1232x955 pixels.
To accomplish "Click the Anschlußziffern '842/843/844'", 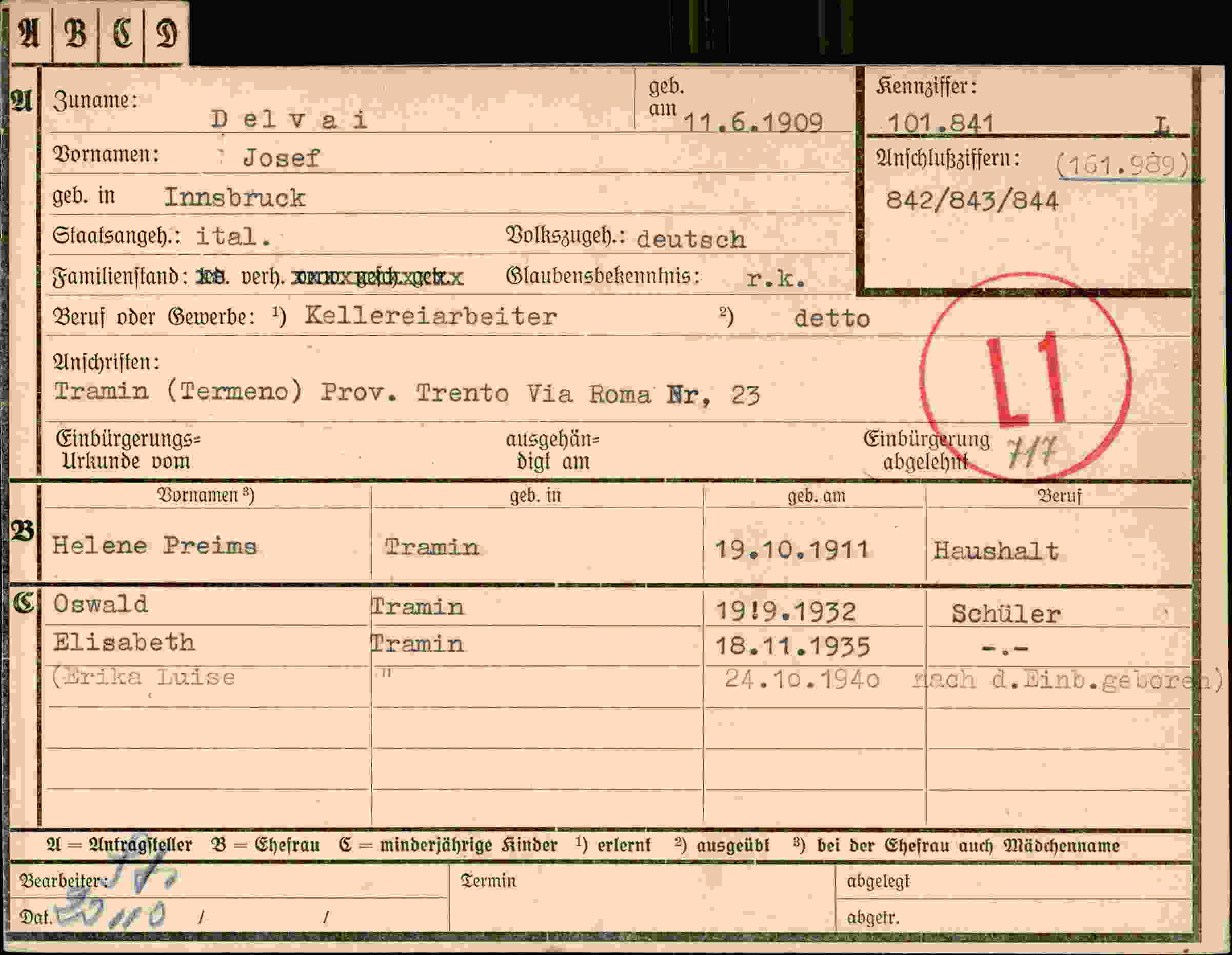I will pyautogui.click(x=972, y=201).
